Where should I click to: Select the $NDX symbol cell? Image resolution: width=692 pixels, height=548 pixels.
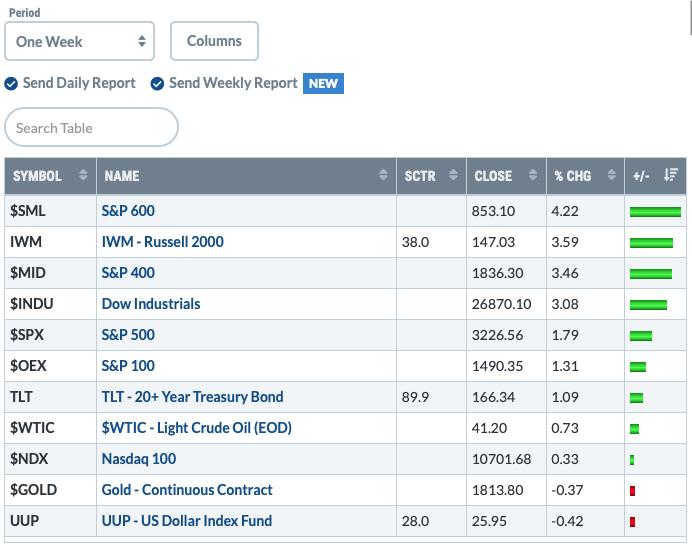pyautogui.click(x=50, y=459)
